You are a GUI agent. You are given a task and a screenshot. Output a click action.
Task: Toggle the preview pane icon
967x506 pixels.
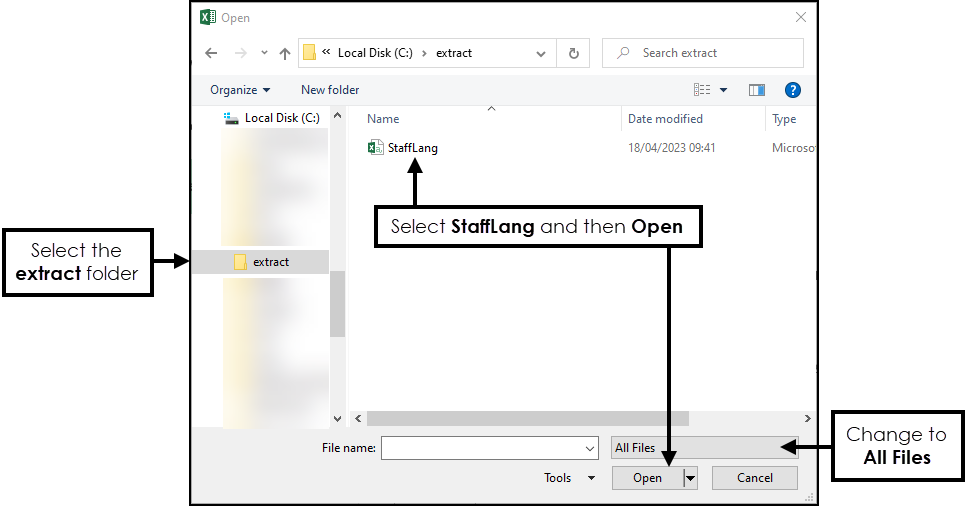757,90
